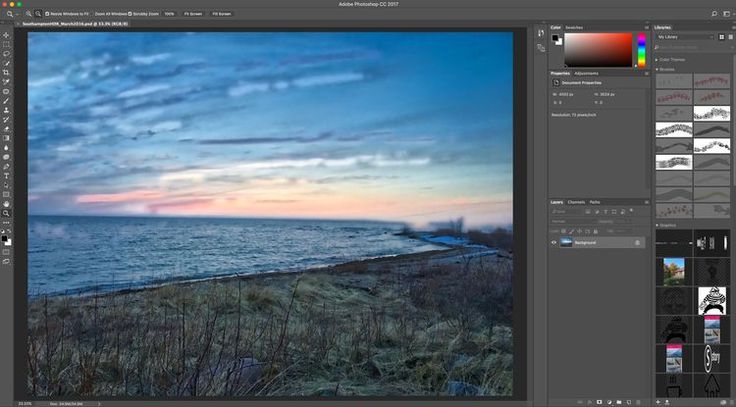Viewport: 736px width, 407px height.
Task: Switch to the Swatches tab
Action: [x=574, y=27]
